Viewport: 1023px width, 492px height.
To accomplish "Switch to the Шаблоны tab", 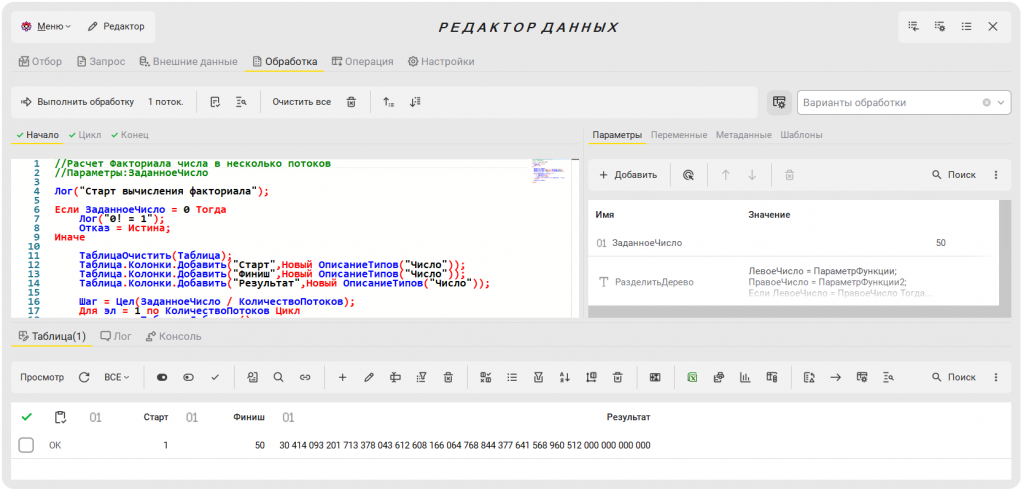I will point(801,135).
